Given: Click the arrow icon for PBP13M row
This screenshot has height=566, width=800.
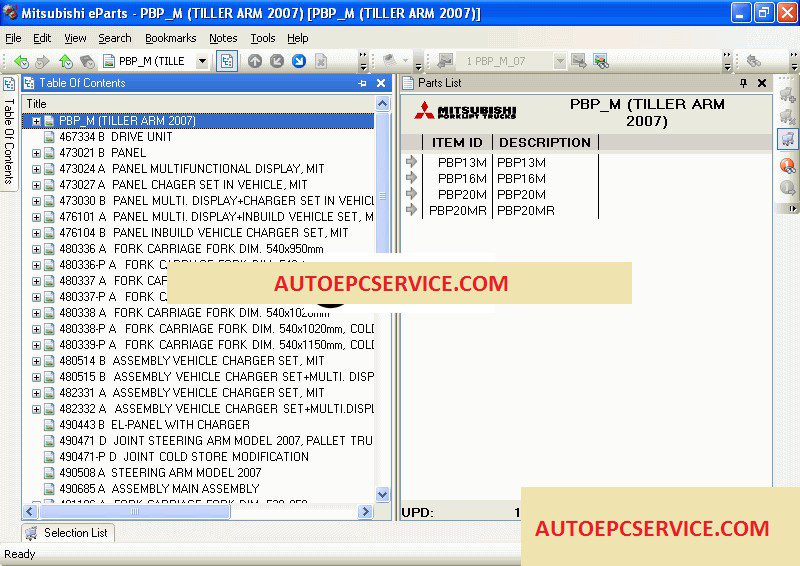Looking at the screenshot, I should point(411,162).
